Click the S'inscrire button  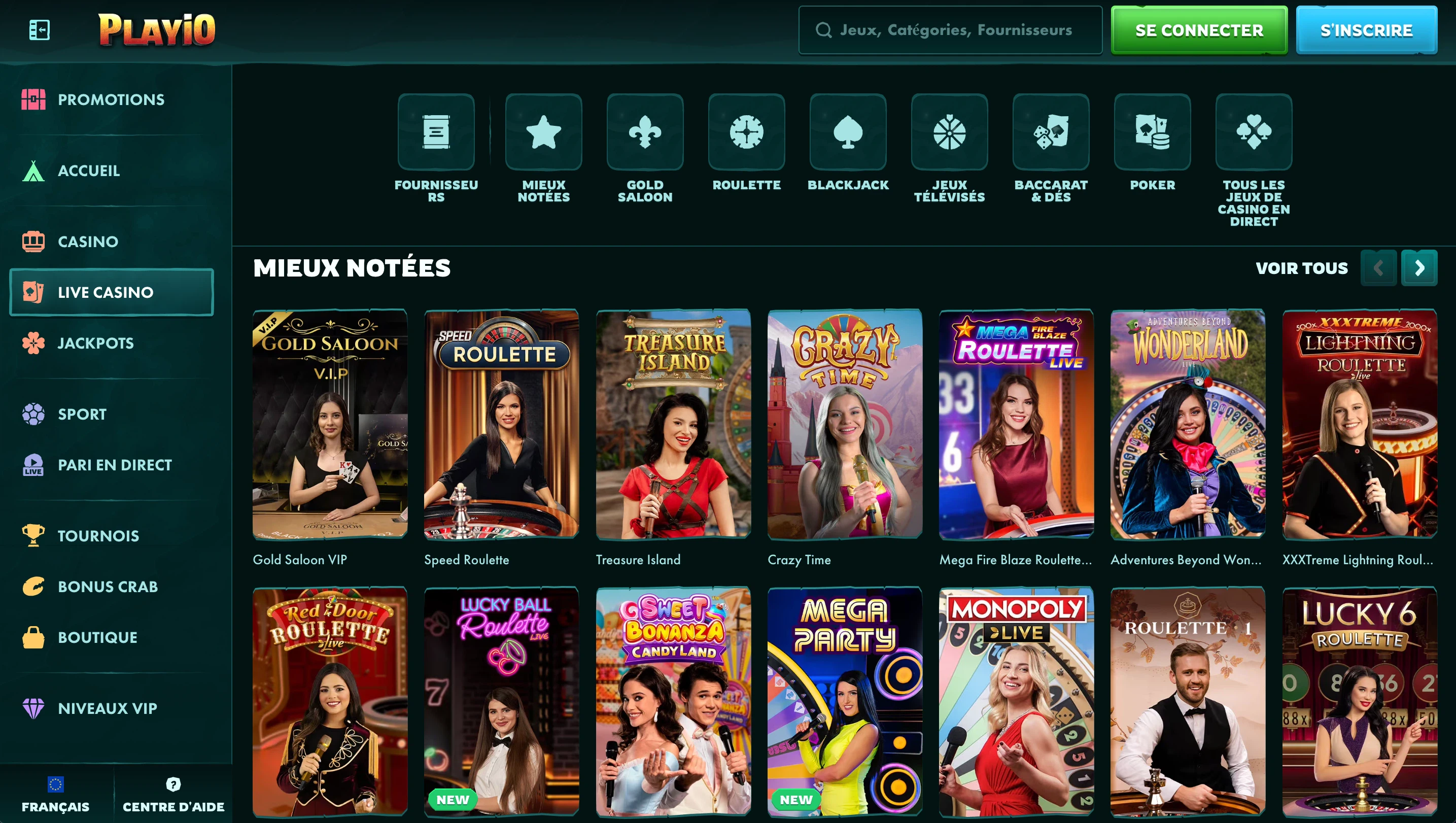(x=1366, y=30)
